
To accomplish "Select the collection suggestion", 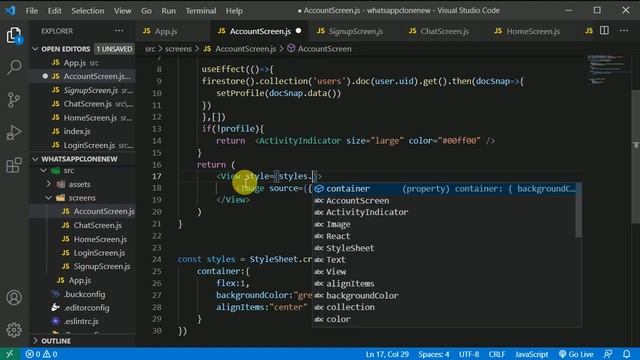I will click(x=445, y=307).
